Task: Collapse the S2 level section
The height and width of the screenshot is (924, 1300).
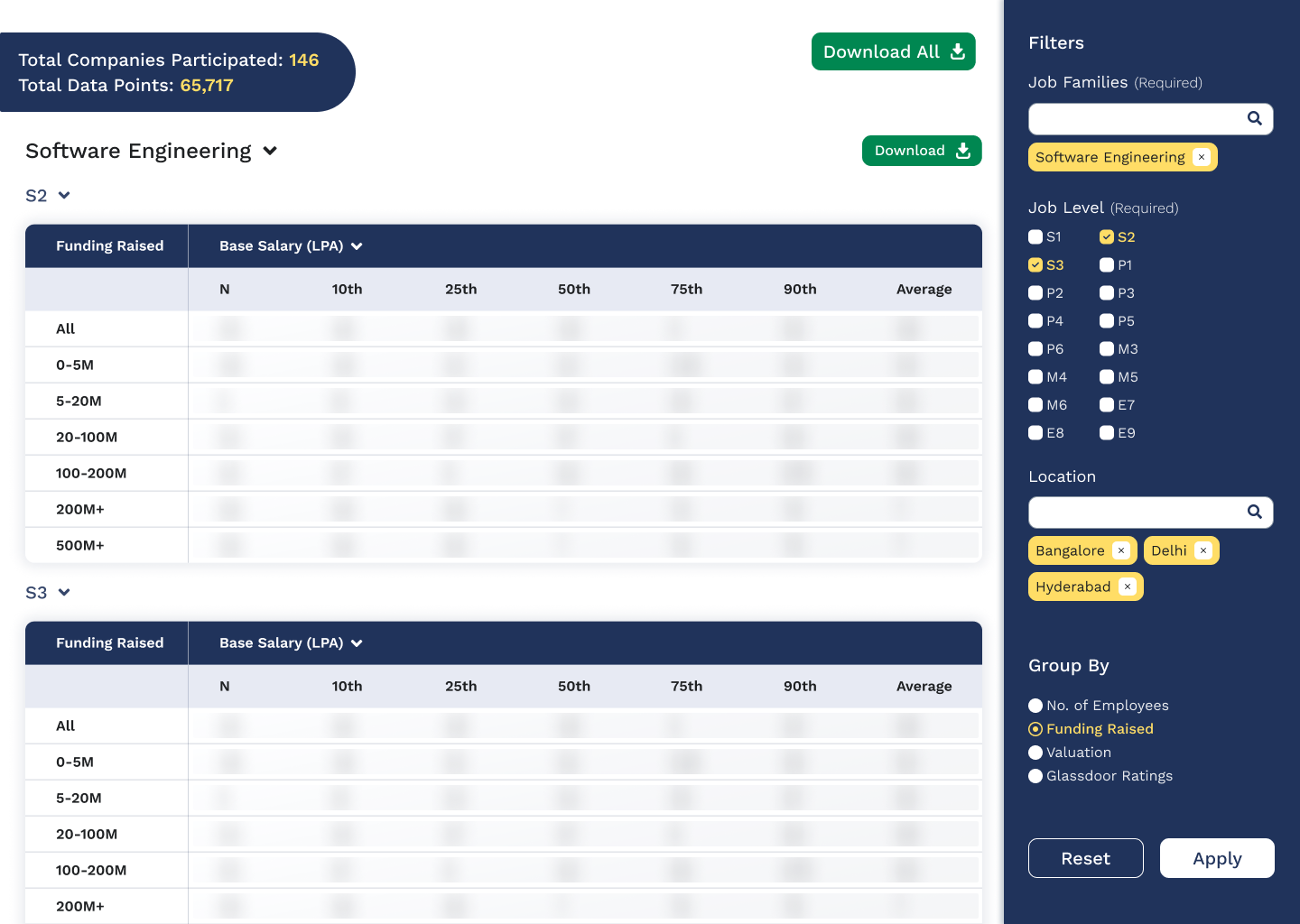Action: coord(64,196)
